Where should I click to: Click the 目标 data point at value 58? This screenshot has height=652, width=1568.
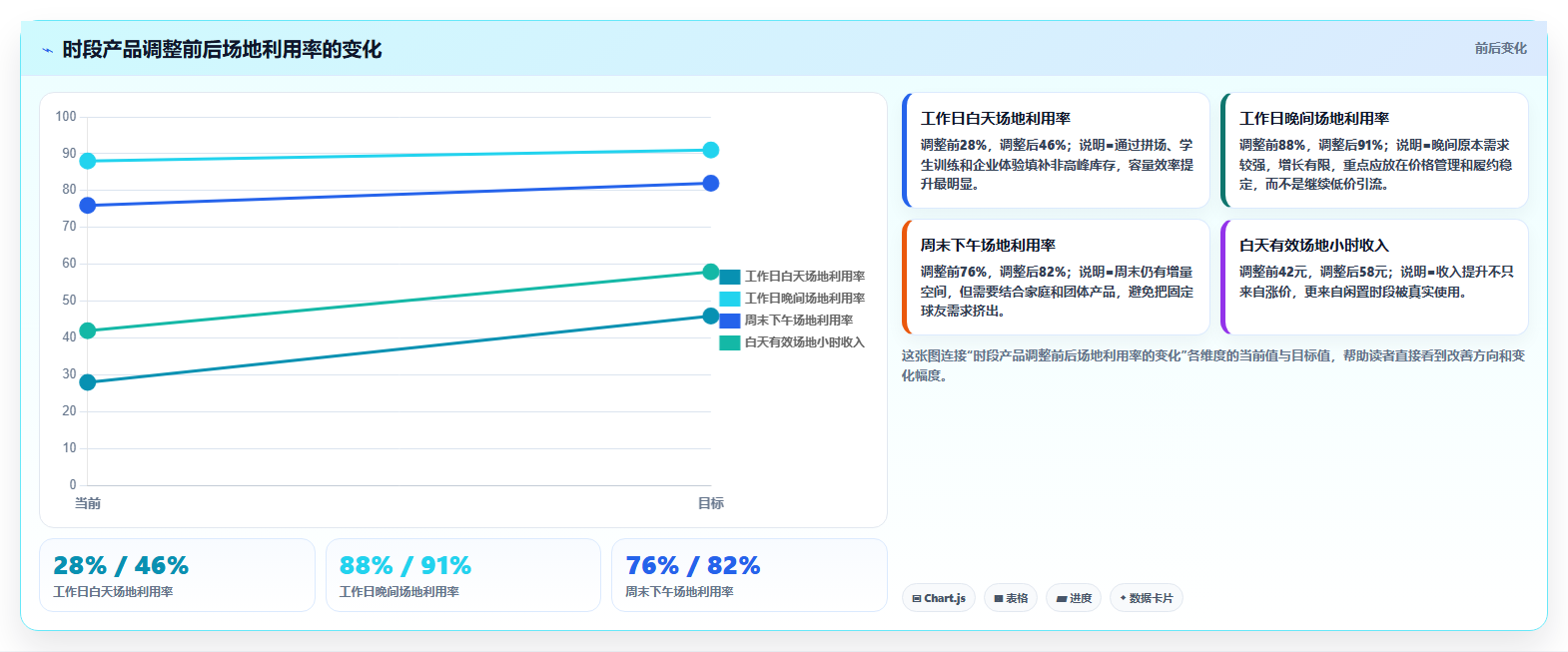[x=711, y=272]
